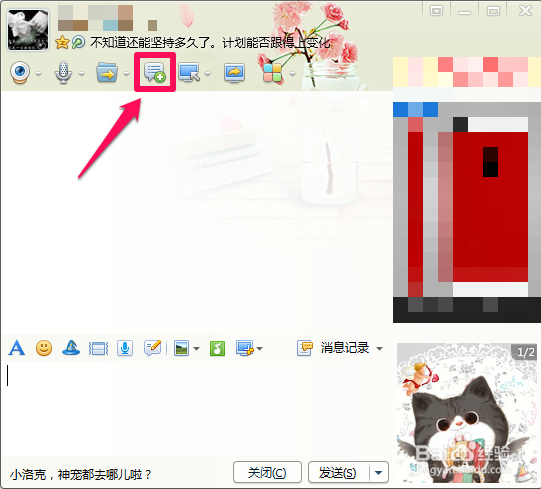
Task: Click in the message input field
Action: click(x=197, y=409)
